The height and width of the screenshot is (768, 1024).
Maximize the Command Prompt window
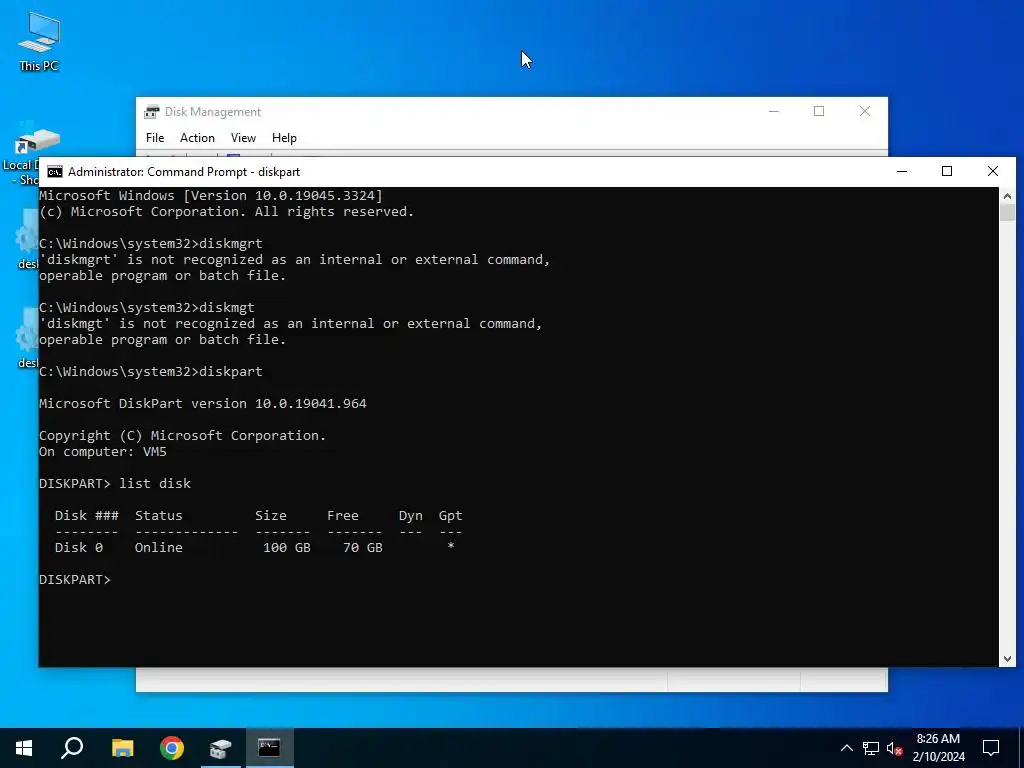click(x=947, y=171)
